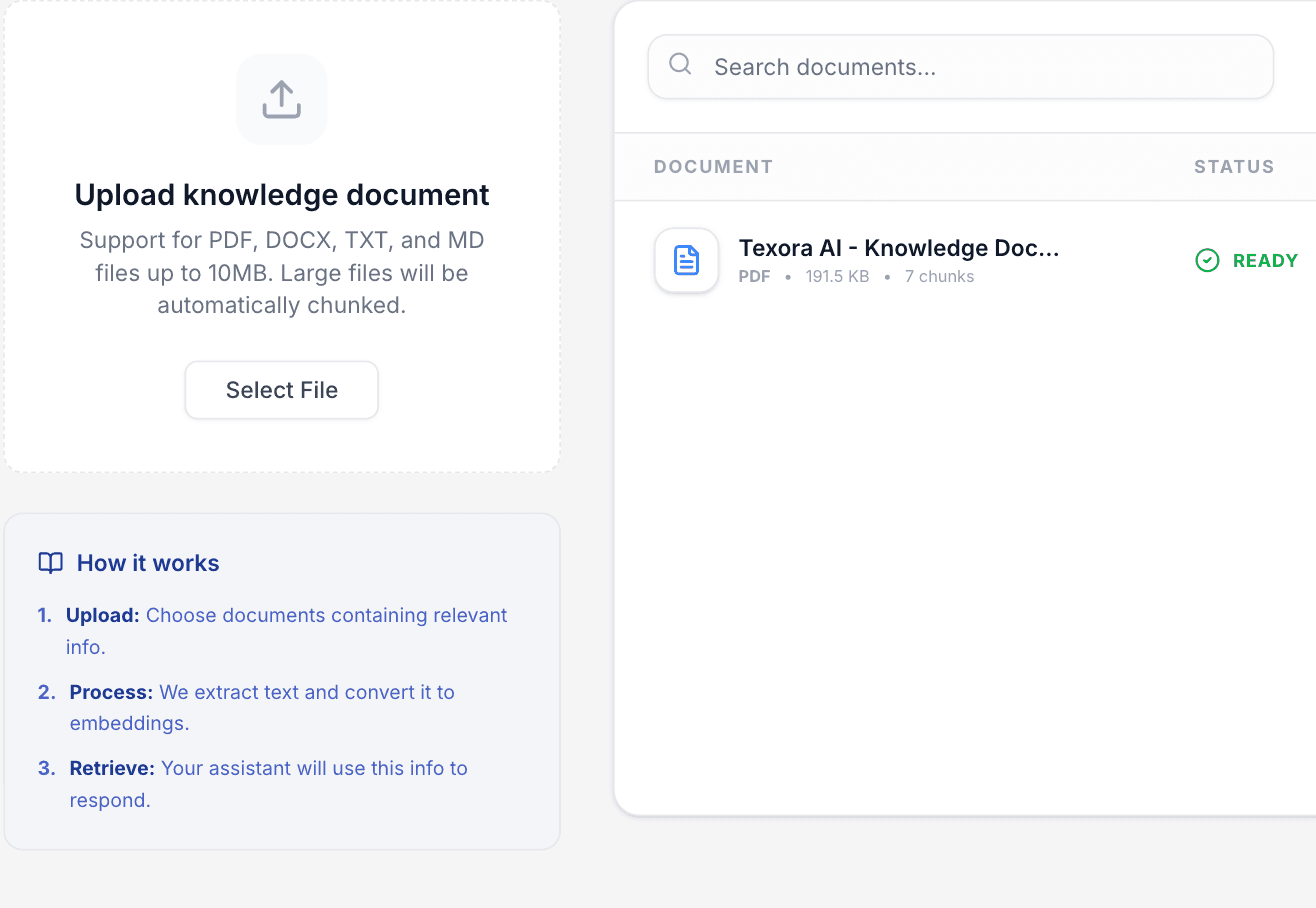The width and height of the screenshot is (1316, 908).
Task: Click the STATUS column header
Action: pyautogui.click(x=1234, y=167)
